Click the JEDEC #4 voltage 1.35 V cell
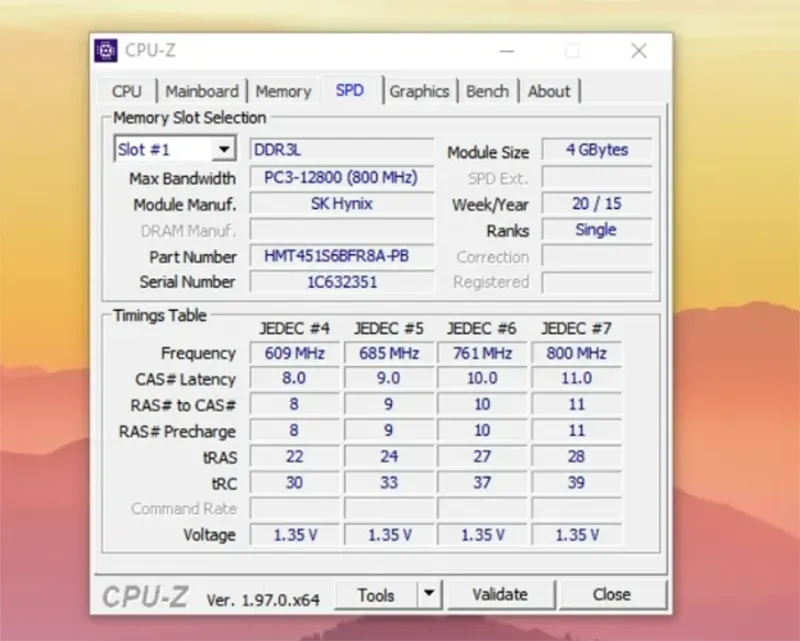 (x=294, y=535)
